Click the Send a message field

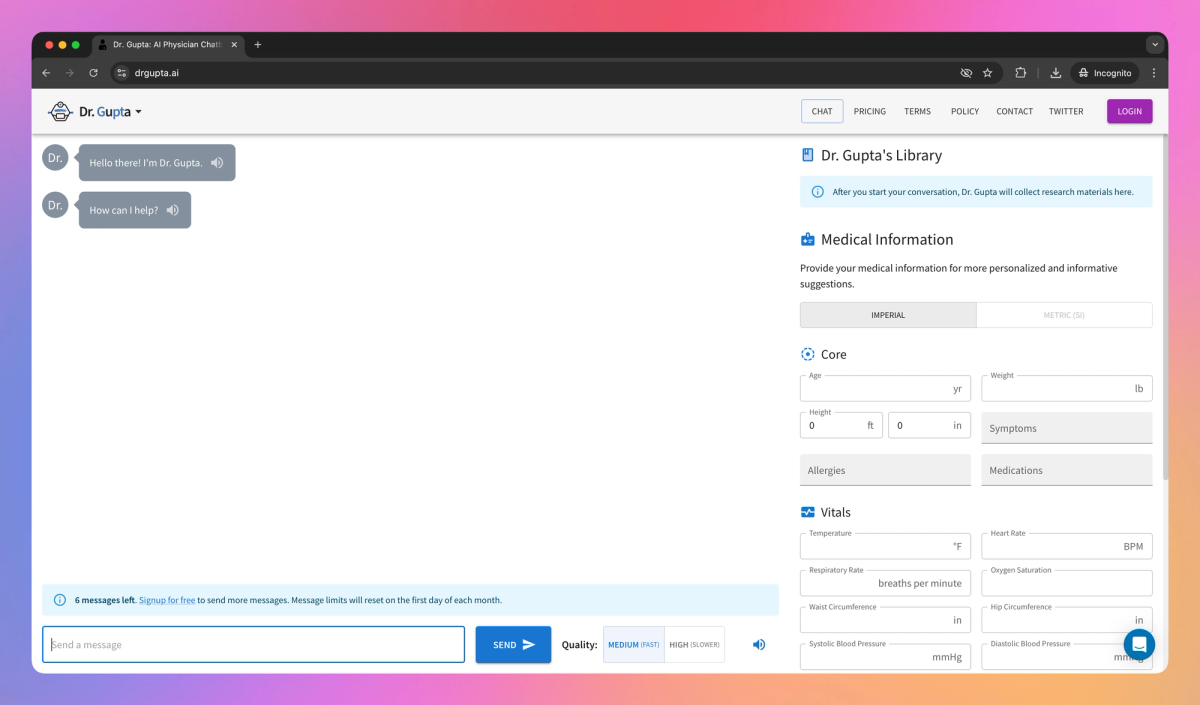pos(253,645)
